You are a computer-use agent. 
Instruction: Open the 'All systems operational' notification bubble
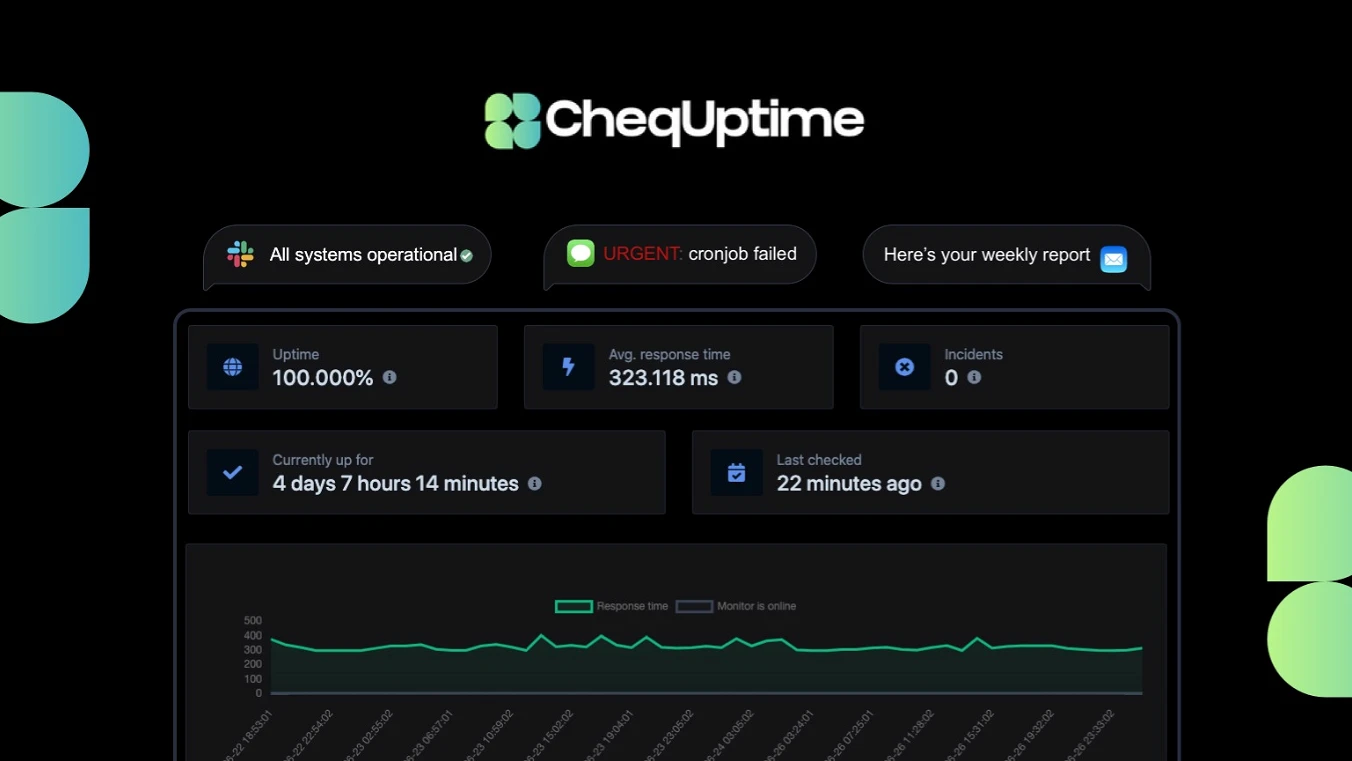click(347, 255)
